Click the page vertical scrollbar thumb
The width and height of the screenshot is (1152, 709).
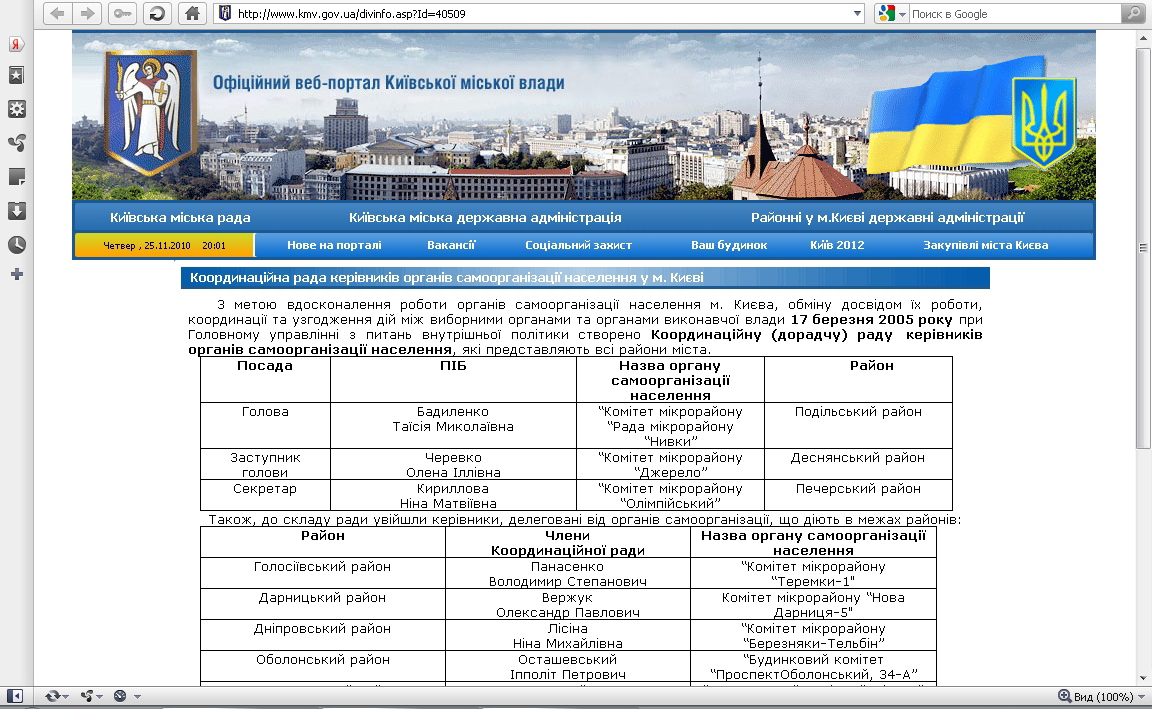1142,248
